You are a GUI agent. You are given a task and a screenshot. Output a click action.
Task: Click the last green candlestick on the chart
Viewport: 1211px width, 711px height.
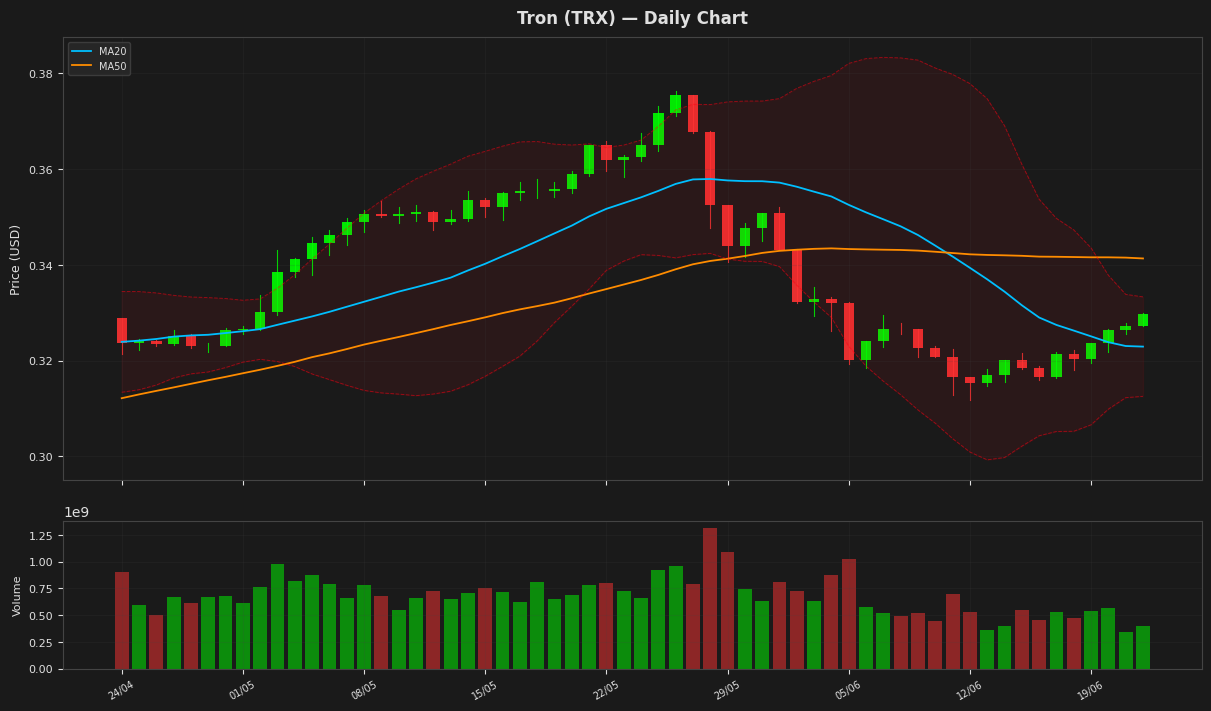tap(1143, 320)
